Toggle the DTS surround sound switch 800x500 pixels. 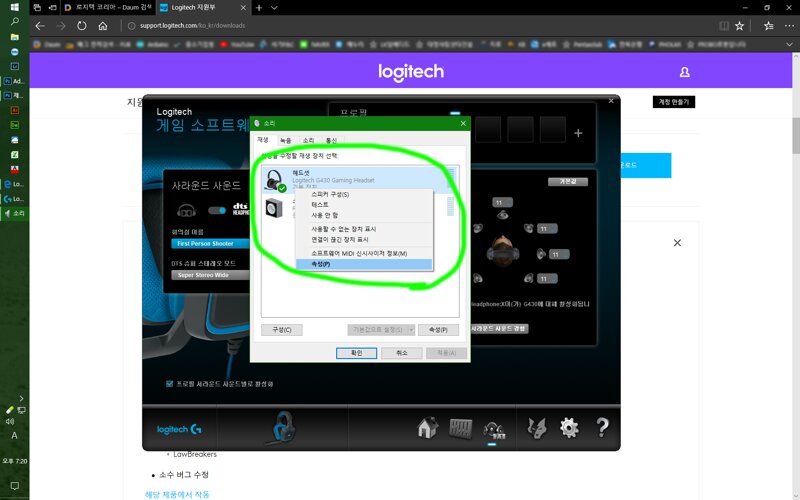click(217, 210)
